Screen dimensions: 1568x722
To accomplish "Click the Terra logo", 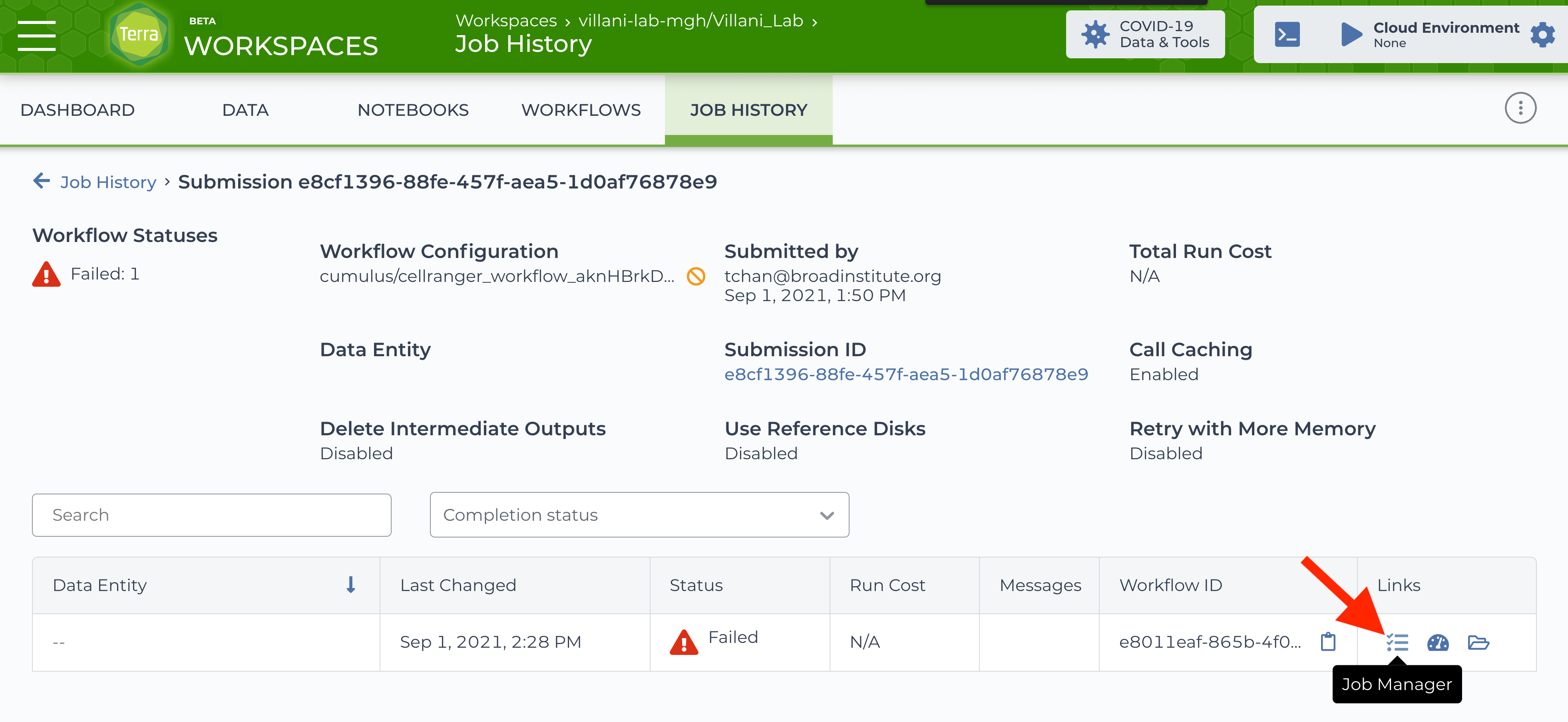I will click(x=139, y=34).
